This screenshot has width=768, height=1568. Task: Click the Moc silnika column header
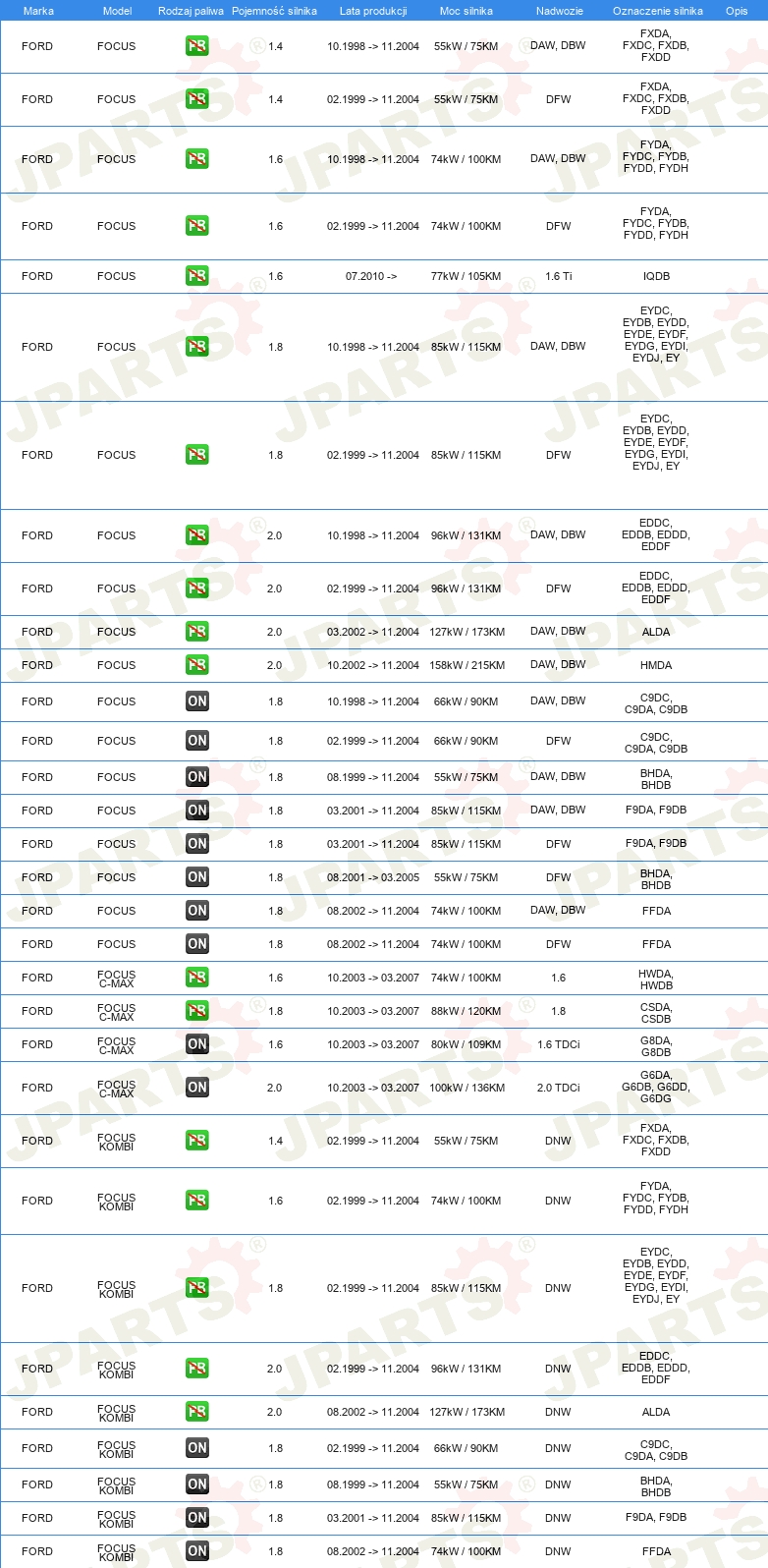[x=466, y=11]
